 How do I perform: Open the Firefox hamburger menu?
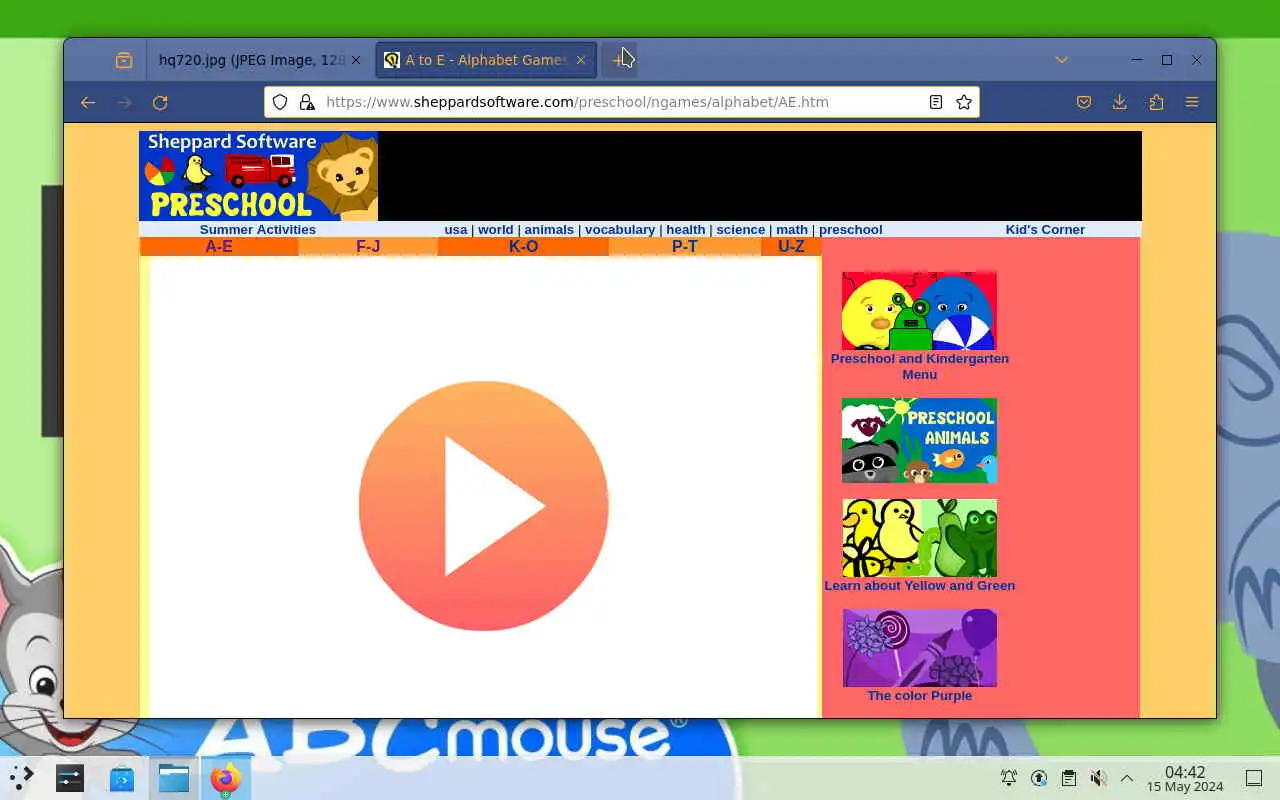click(x=1192, y=102)
